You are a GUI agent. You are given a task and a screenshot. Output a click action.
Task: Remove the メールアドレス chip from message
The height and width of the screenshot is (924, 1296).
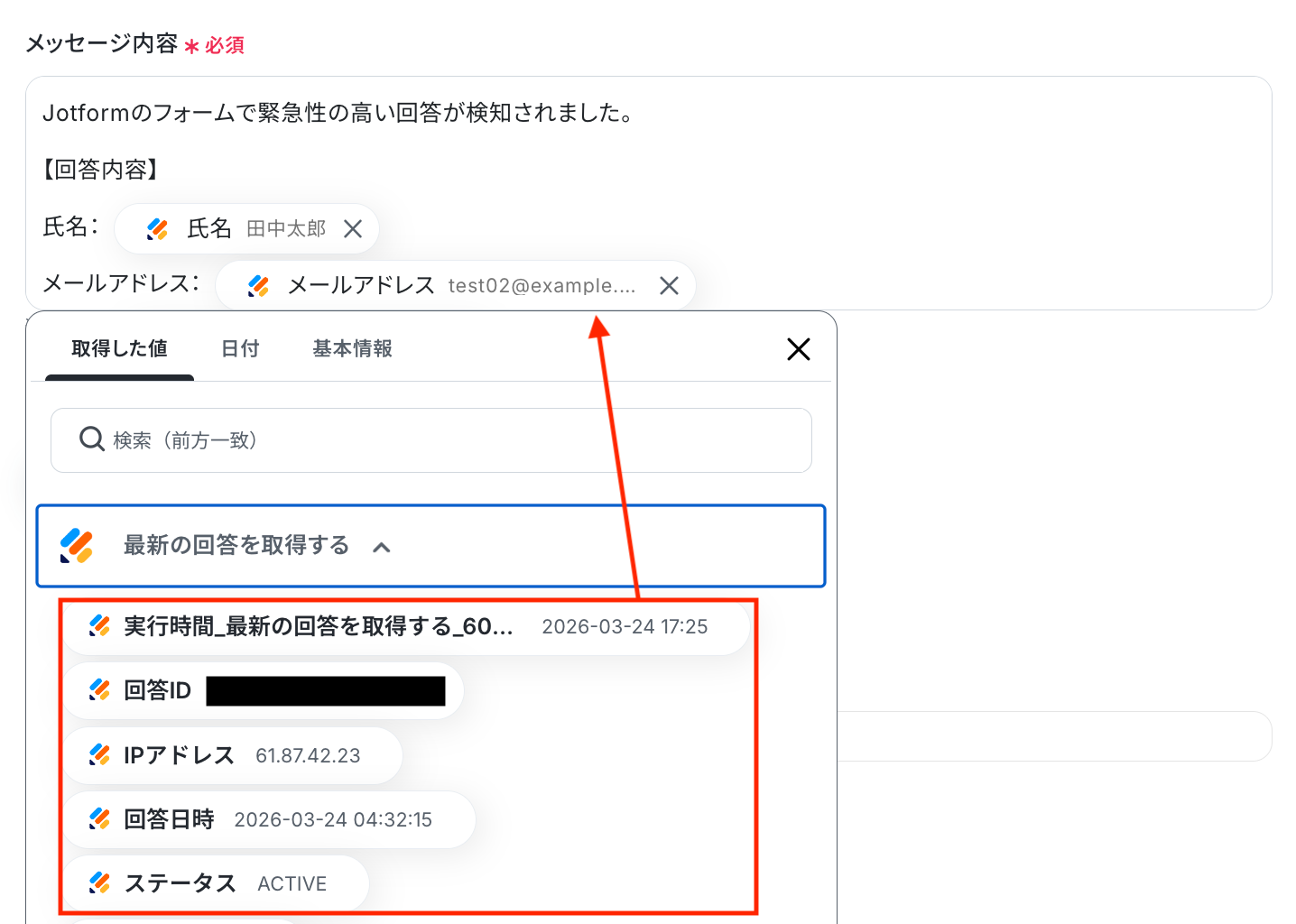coord(669,286)
